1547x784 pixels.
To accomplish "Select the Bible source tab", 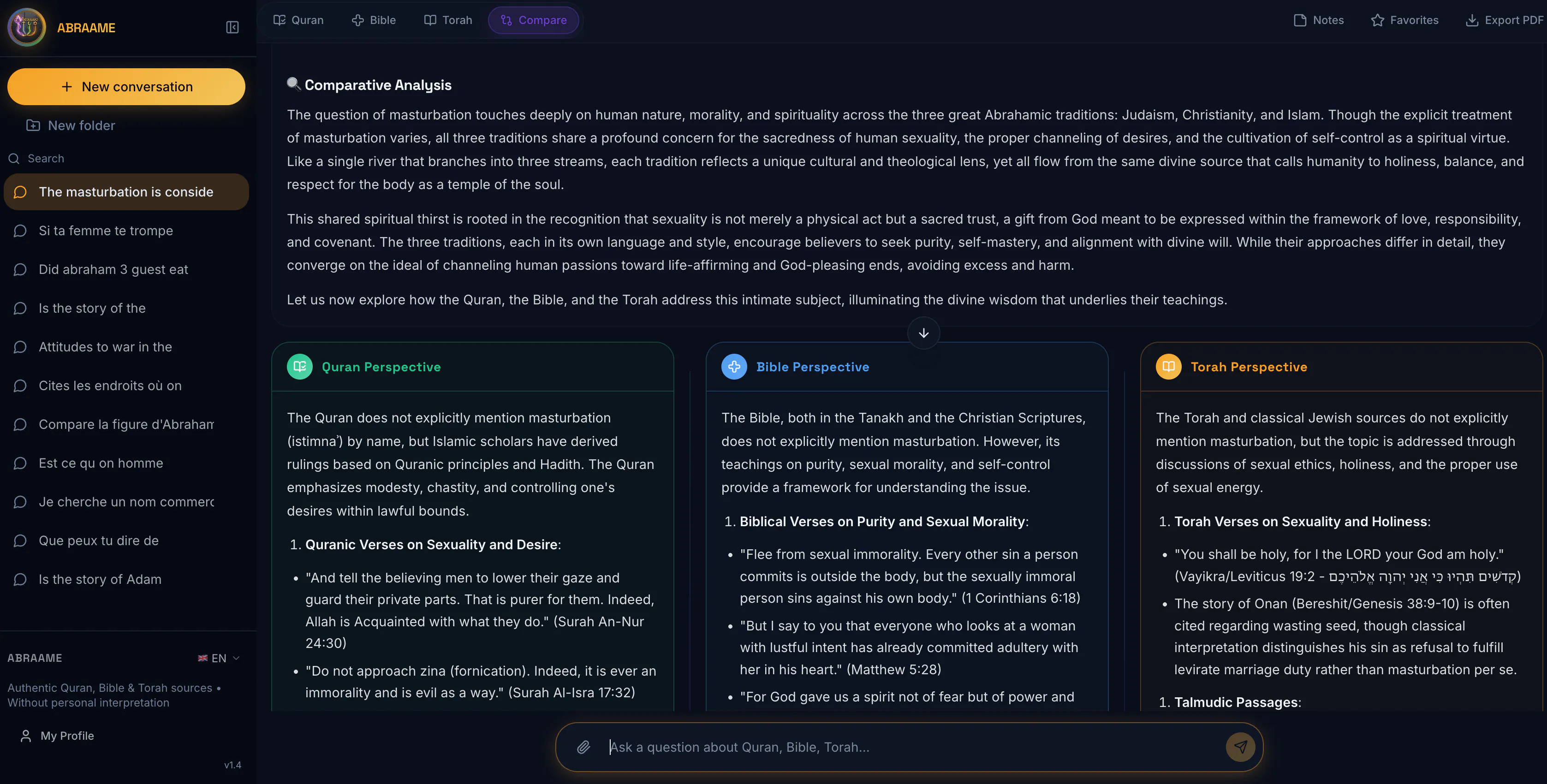I will click(x=374, y=20).
